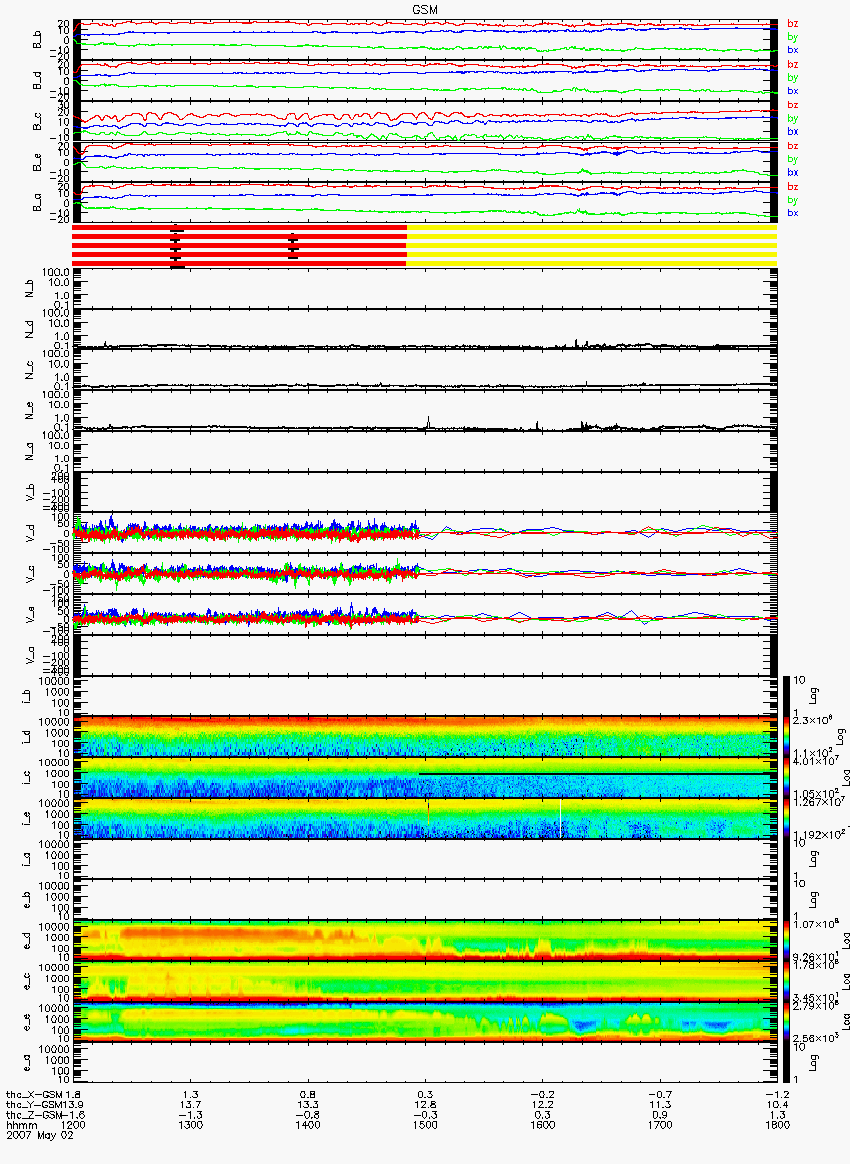The height and width of the screenshot is (1164, 850).
Task: Click the black marker near 1300 in red bar
Action: point(177,246)
